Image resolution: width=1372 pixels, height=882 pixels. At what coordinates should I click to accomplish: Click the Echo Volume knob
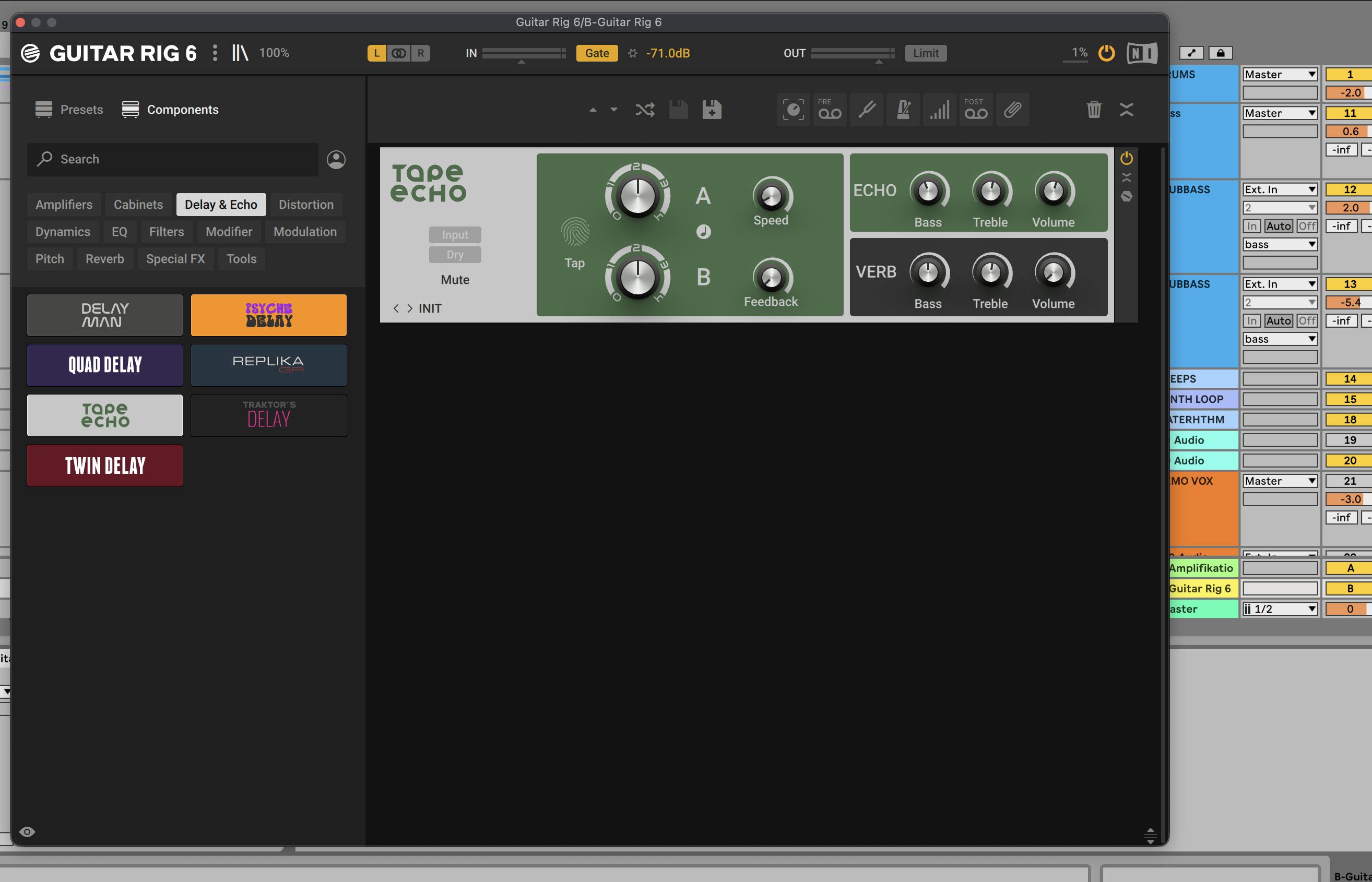(x=1053, y=192)
